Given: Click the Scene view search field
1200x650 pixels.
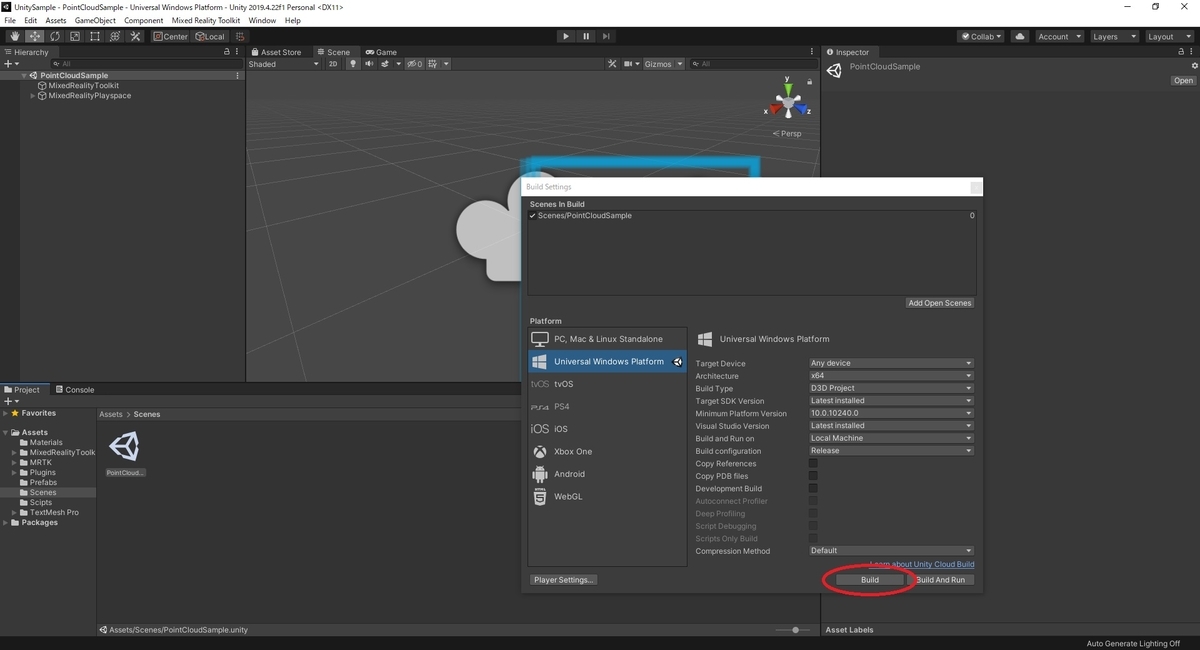Looking at the screenshot, I should 752,64.
